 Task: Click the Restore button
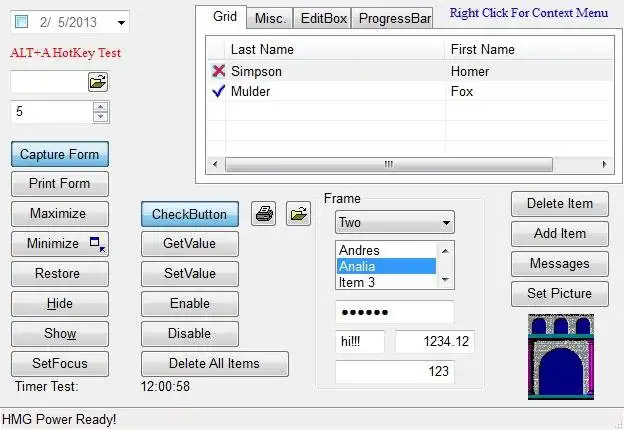click(60, 274)
